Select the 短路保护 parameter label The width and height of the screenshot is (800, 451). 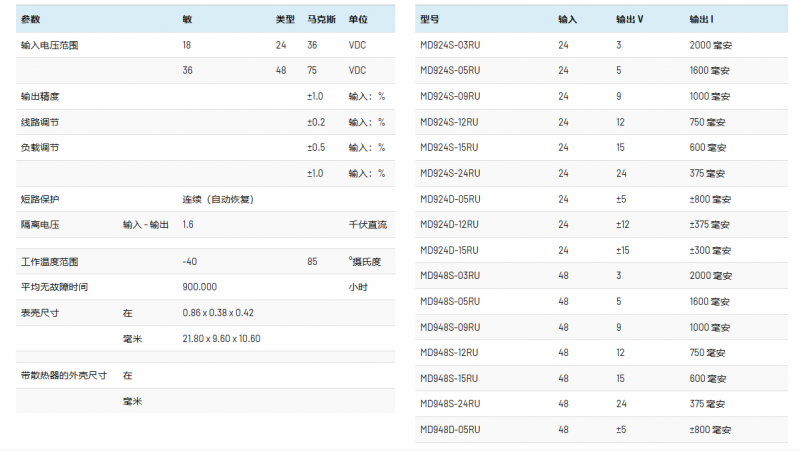40,199
